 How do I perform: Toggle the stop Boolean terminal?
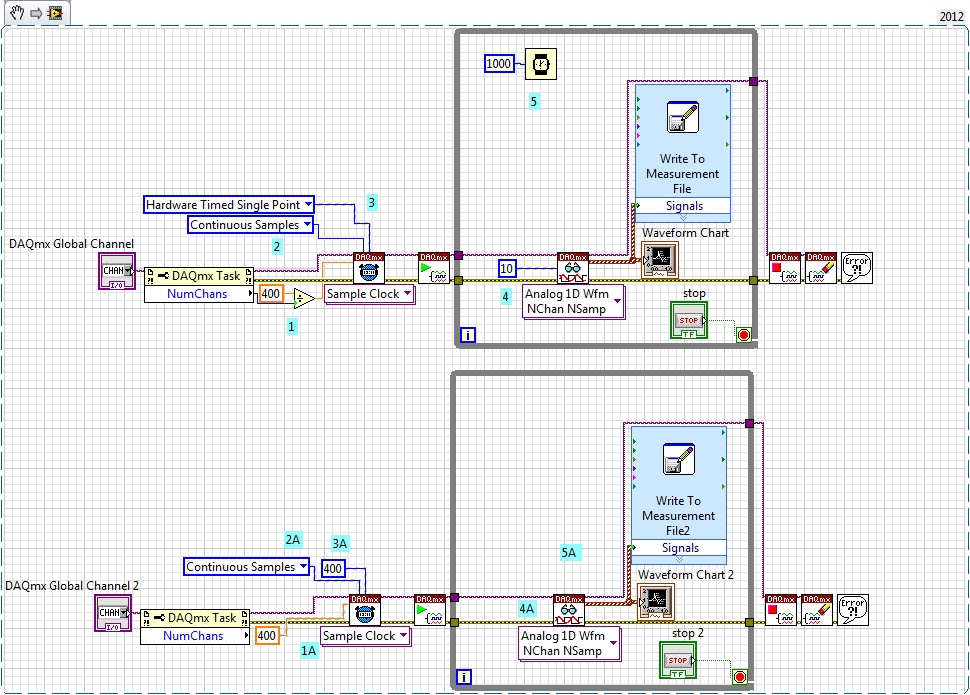pos(689,320)
